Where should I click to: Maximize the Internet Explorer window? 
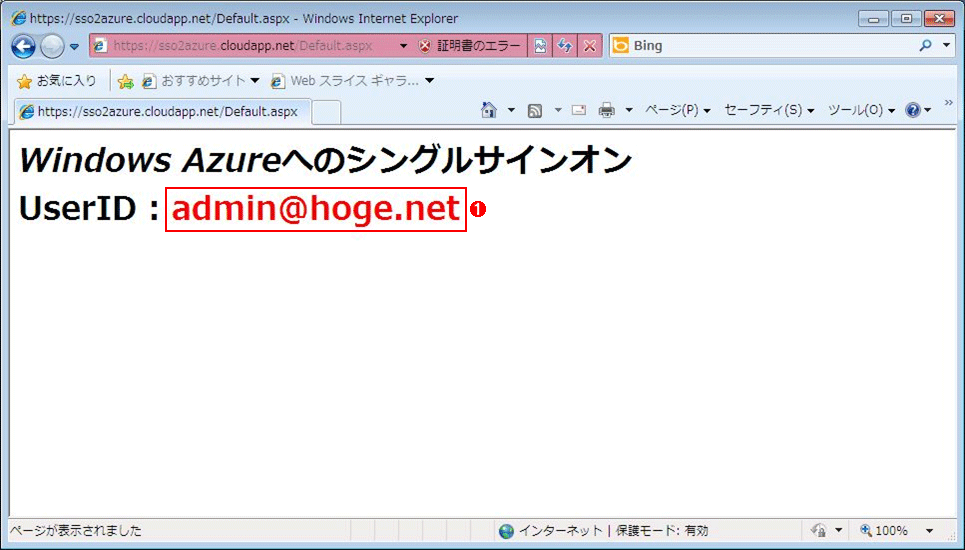coord(906,18)
